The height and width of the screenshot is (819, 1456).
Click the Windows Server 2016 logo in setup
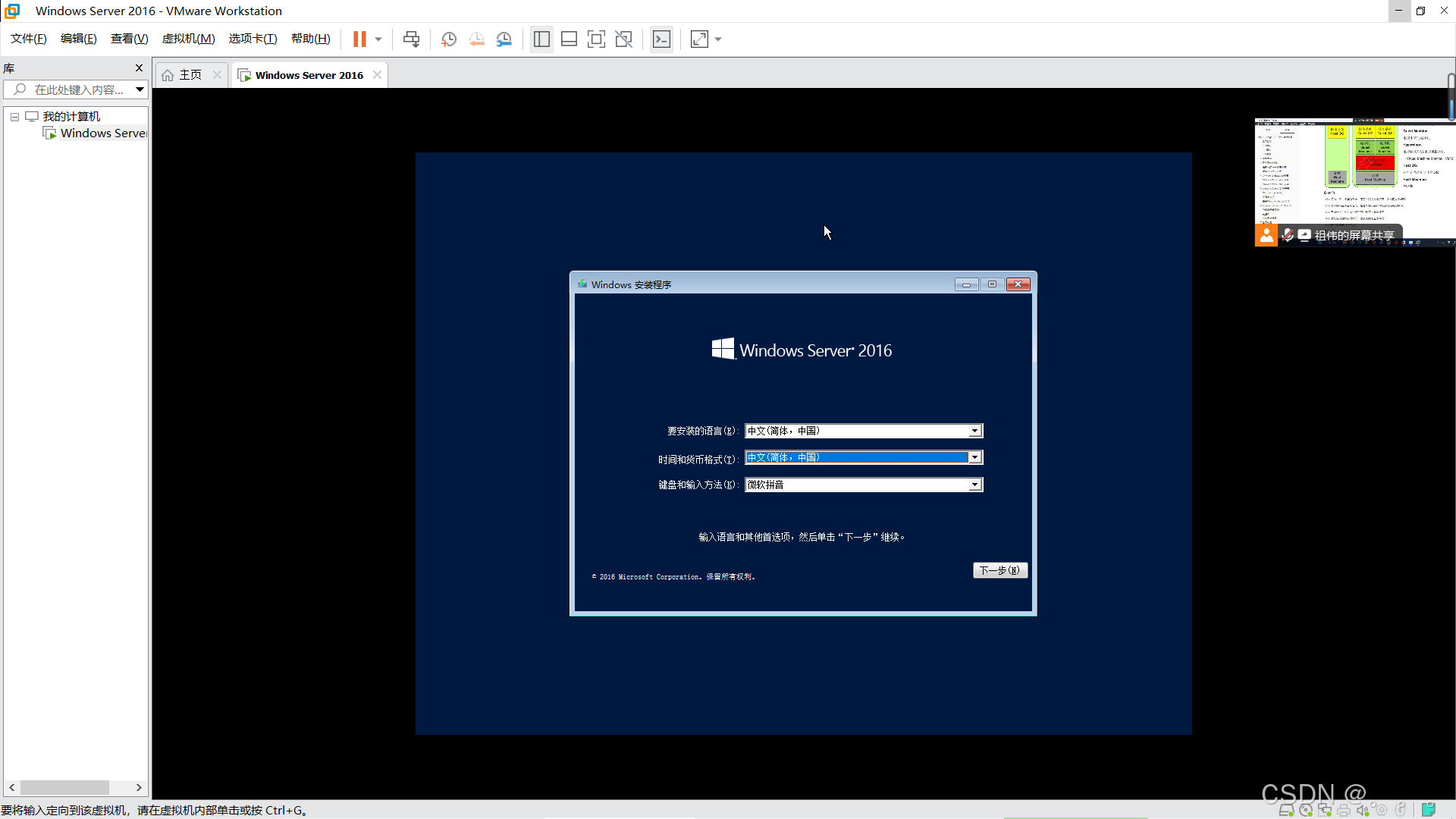click(x=802, y=350)
